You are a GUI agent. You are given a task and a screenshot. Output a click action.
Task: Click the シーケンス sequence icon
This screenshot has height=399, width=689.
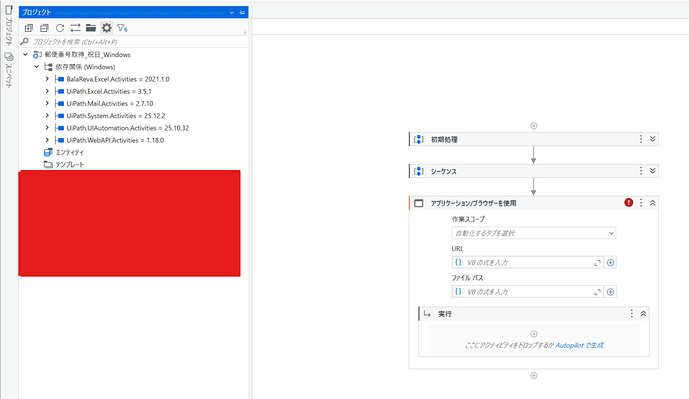(419, 171)
